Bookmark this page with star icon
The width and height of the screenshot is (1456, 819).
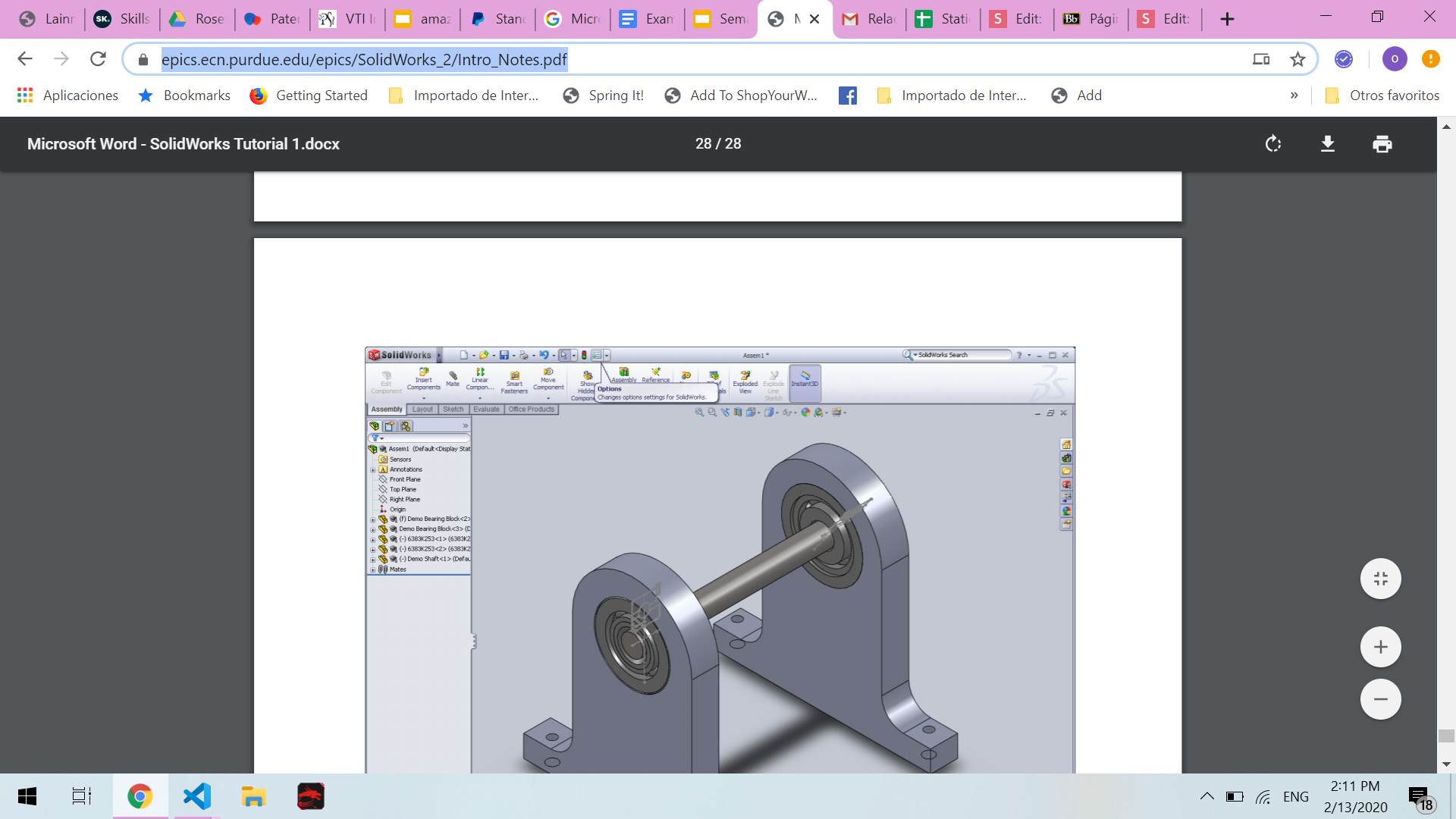pyautogui.click(x=1298, y=59)
